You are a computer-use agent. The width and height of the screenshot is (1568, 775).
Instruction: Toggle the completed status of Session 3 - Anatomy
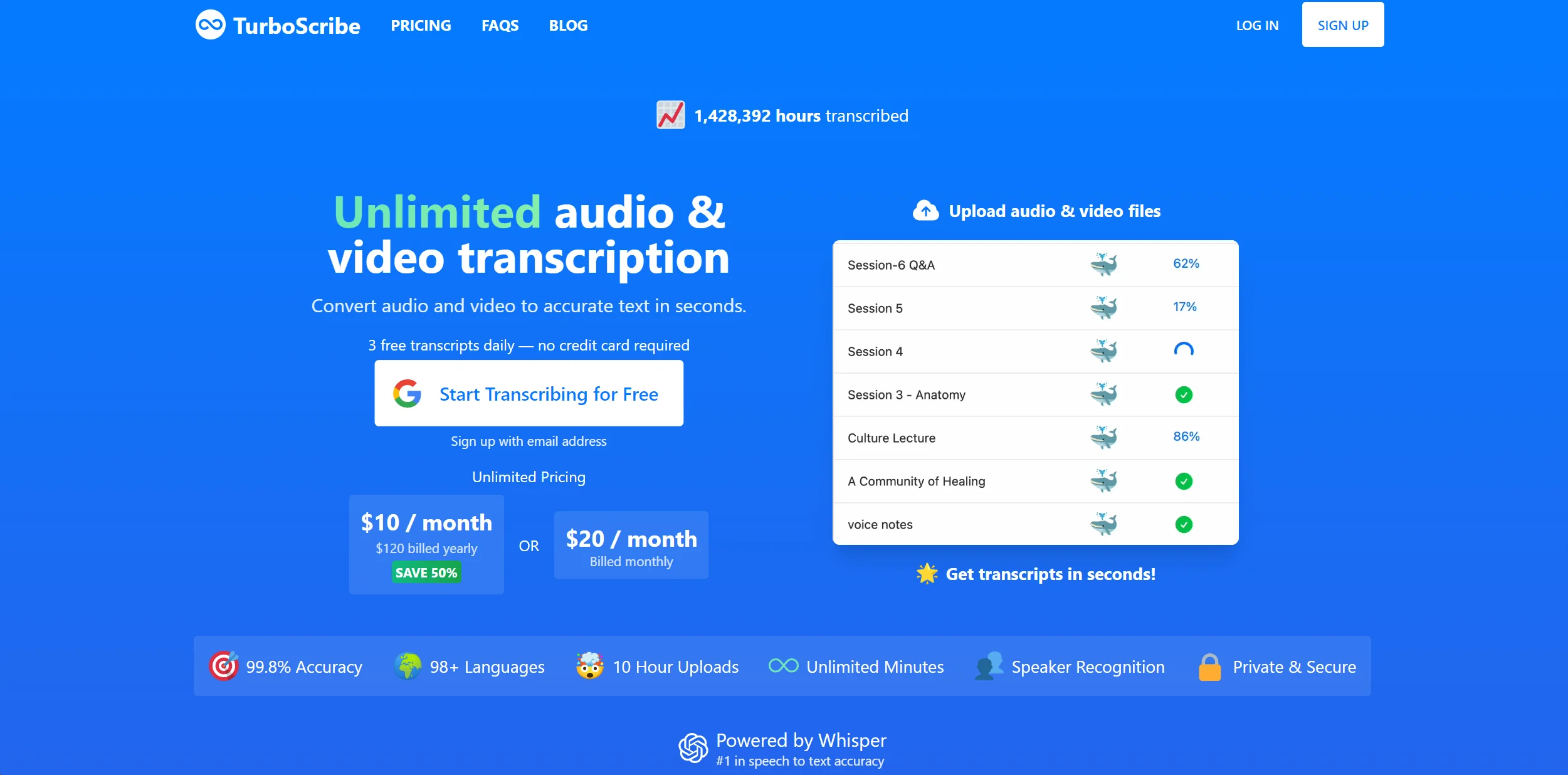[x=1182, y=394]
